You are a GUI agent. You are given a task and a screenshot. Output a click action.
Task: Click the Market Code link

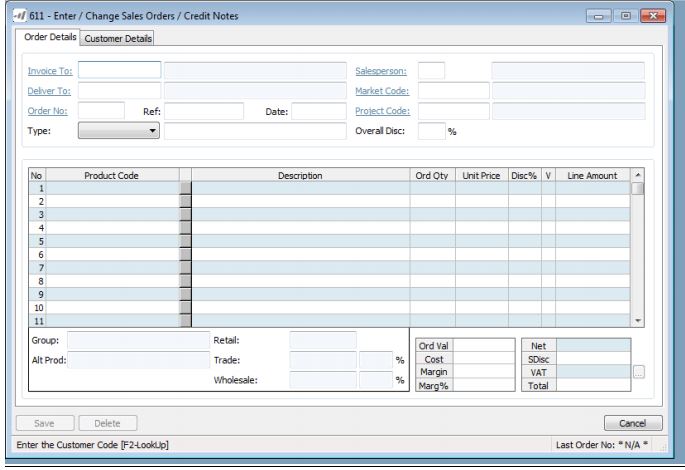[382, 91]
